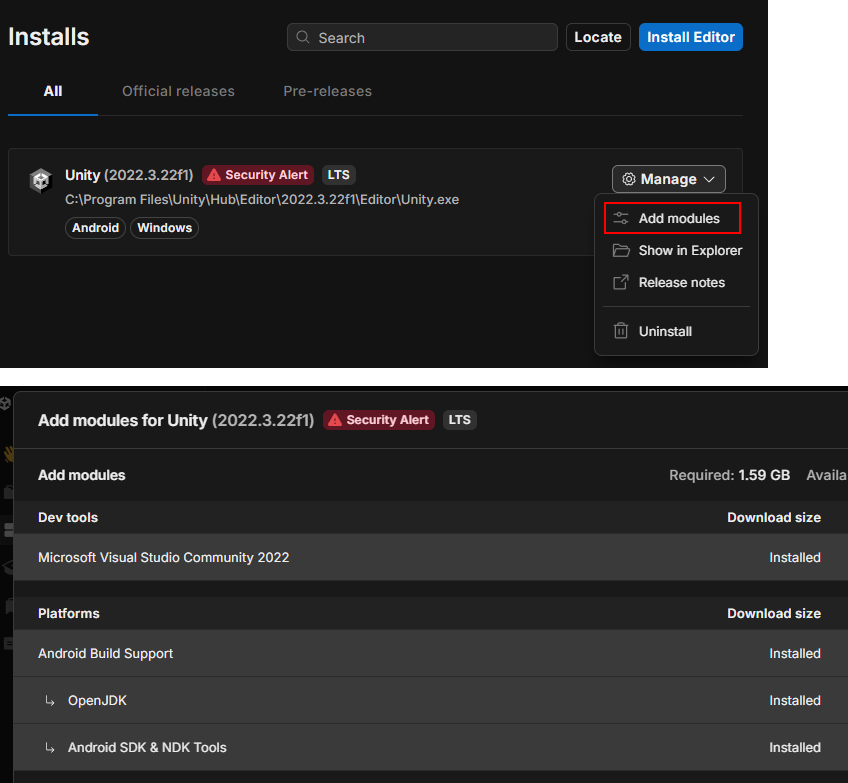Click the Android platform tag on the install
The image size is (848, 783).
coord(96,228)
